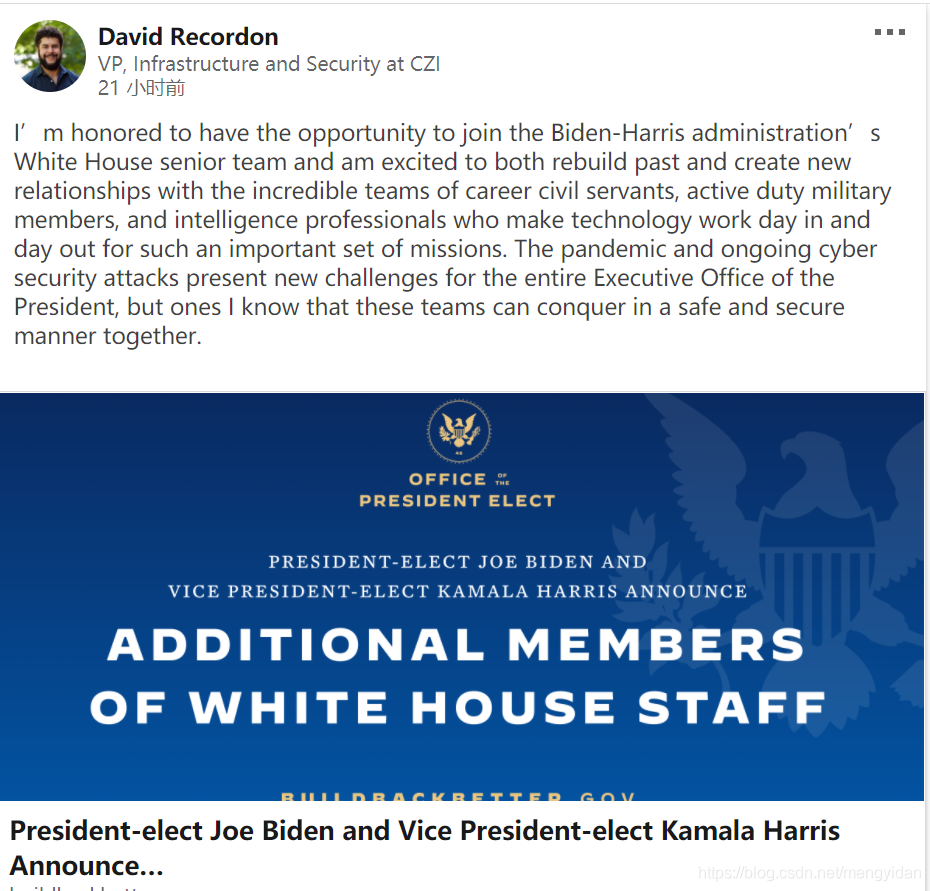Click the ADDITIONAL MEMBERS headline line
The height and width of the screenshot is (891, 930).
point(456,644)
